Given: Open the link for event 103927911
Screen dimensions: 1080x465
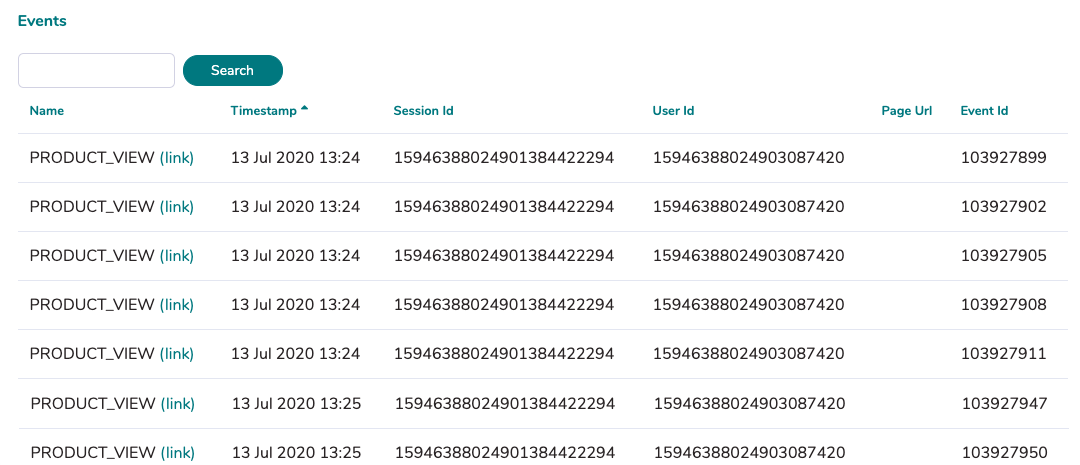Looking at the screenshot, I should 177,353.
